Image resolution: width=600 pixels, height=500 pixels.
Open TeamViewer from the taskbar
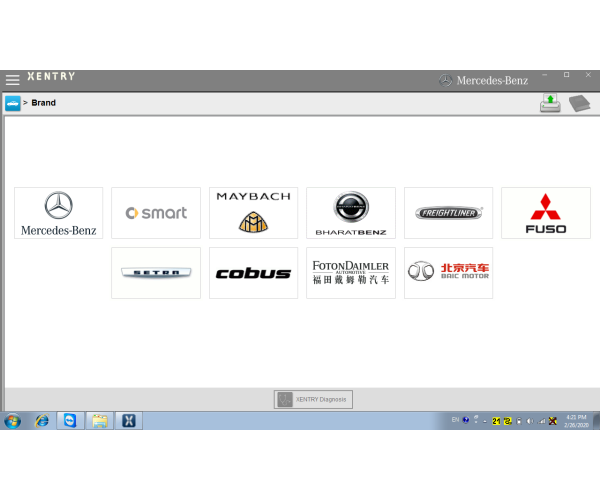pyautogui.click(x=70, y=421)
